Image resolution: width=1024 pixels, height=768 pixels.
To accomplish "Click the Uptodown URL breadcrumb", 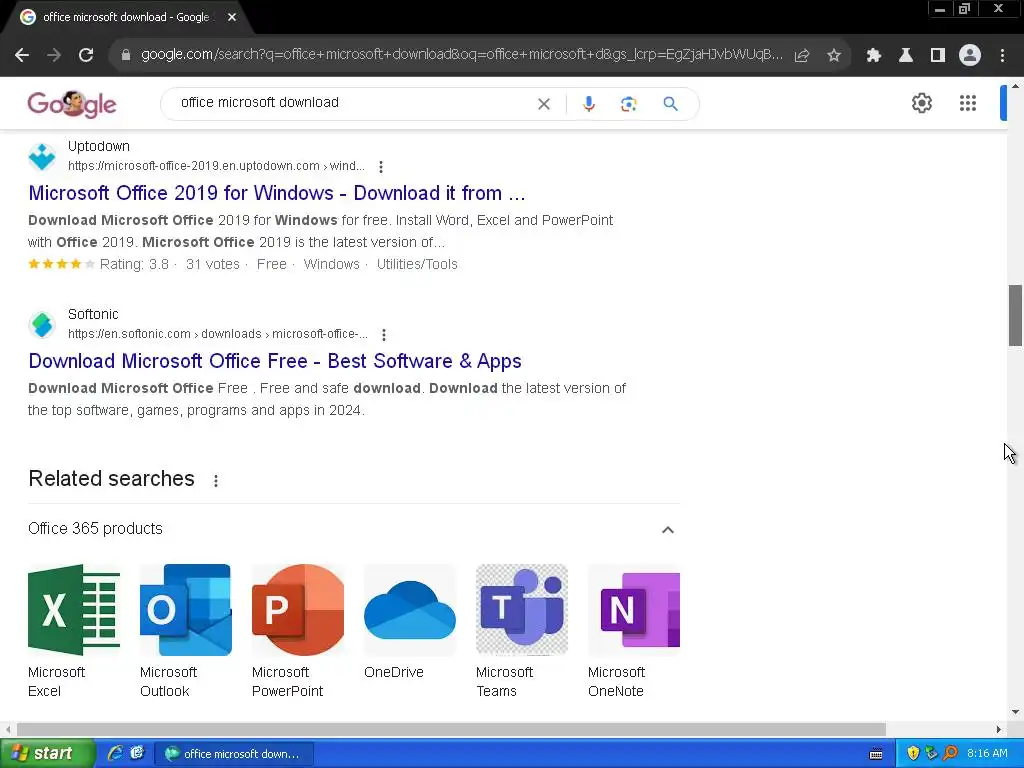I will click(216, 166).
